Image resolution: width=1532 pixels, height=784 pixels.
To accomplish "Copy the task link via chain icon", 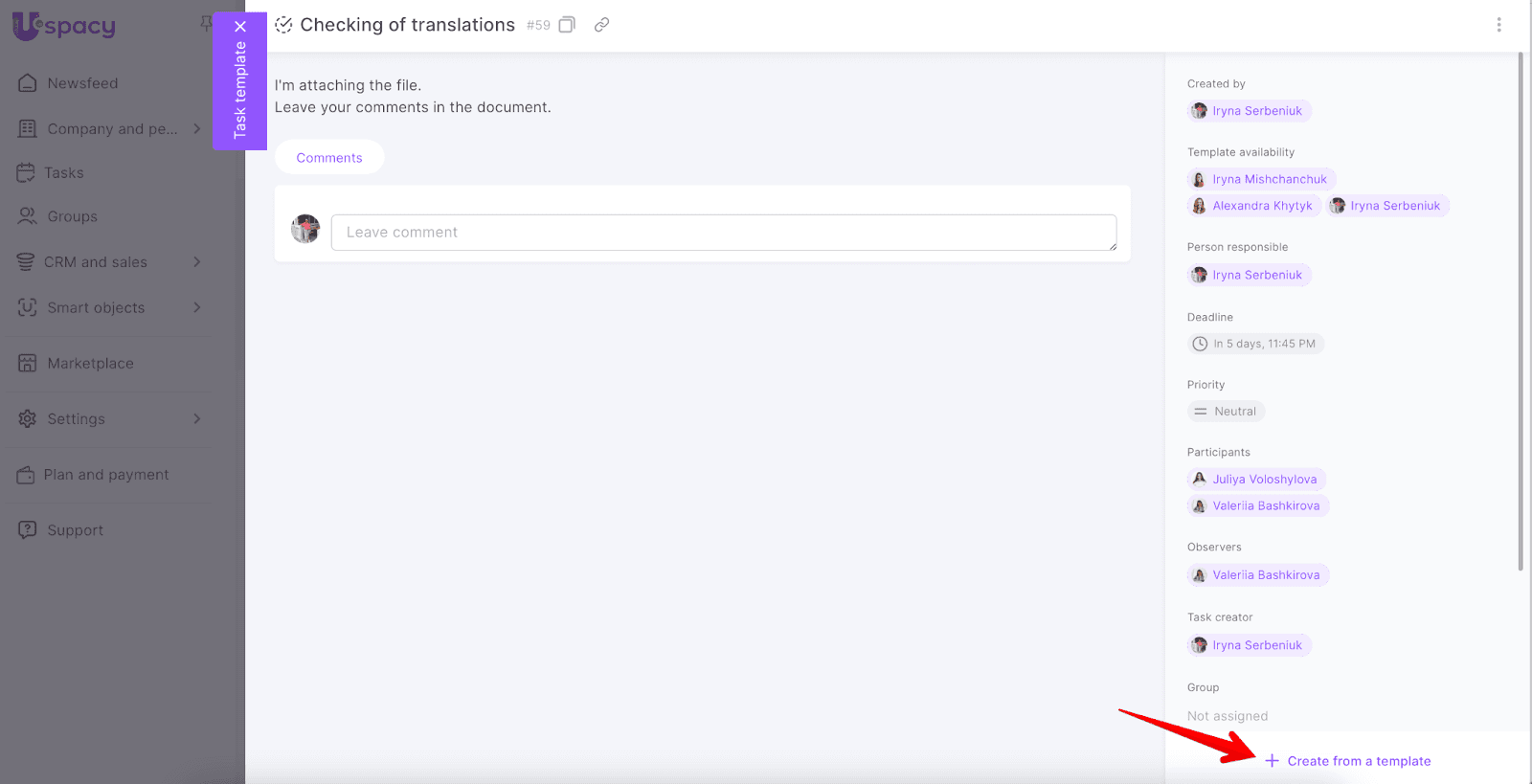I will [x=601, y=25].
